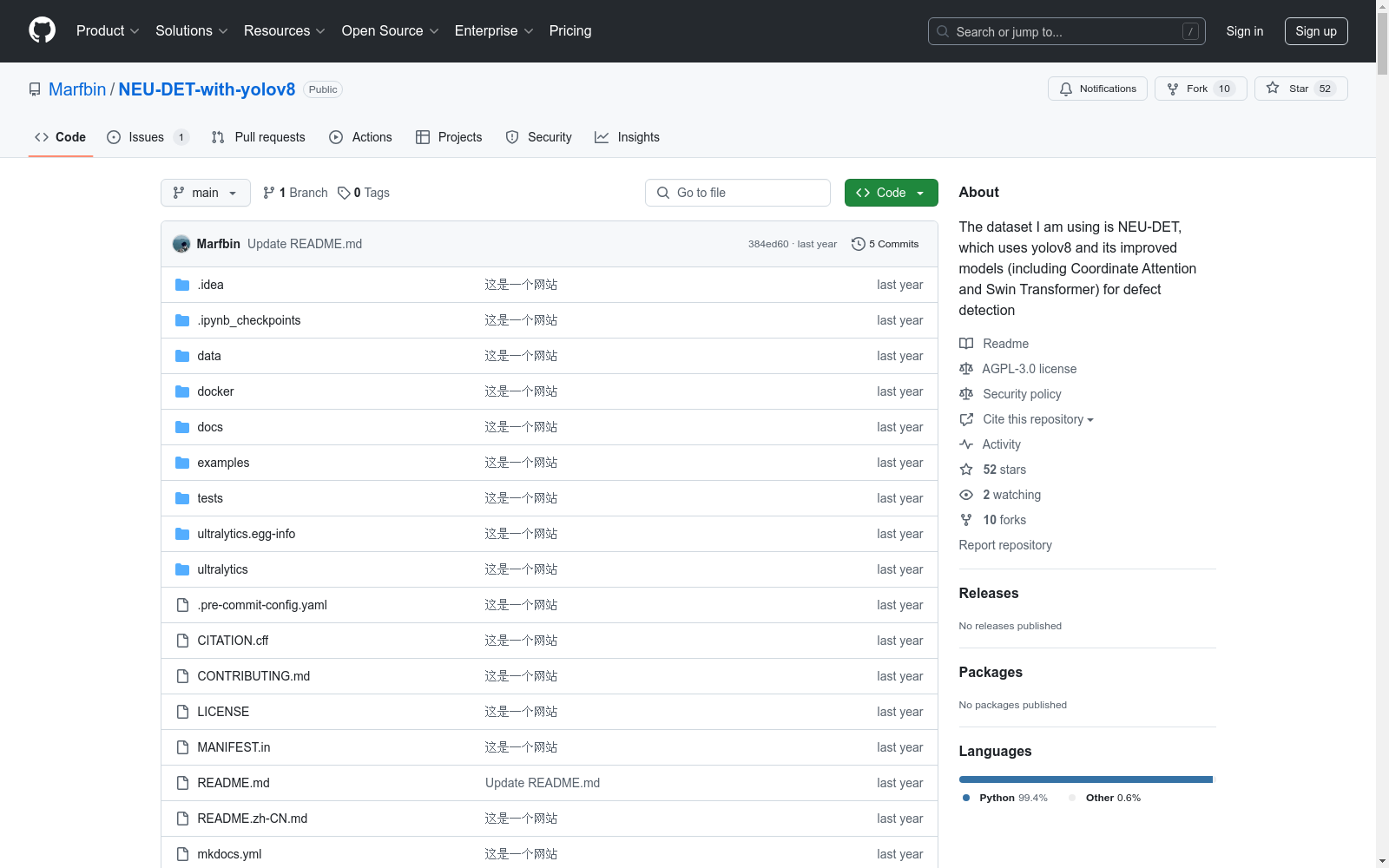
Task: Switch to the Projects tab
Action: pos(449,137)
